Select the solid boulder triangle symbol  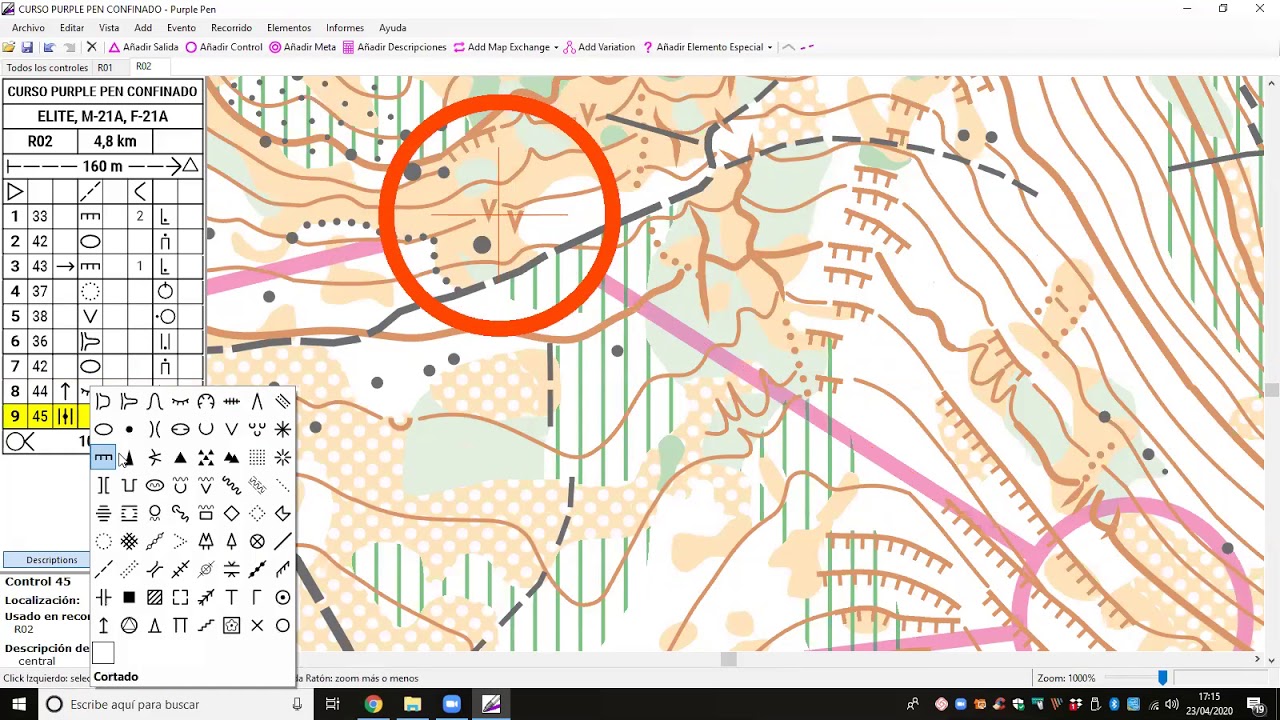180,457
